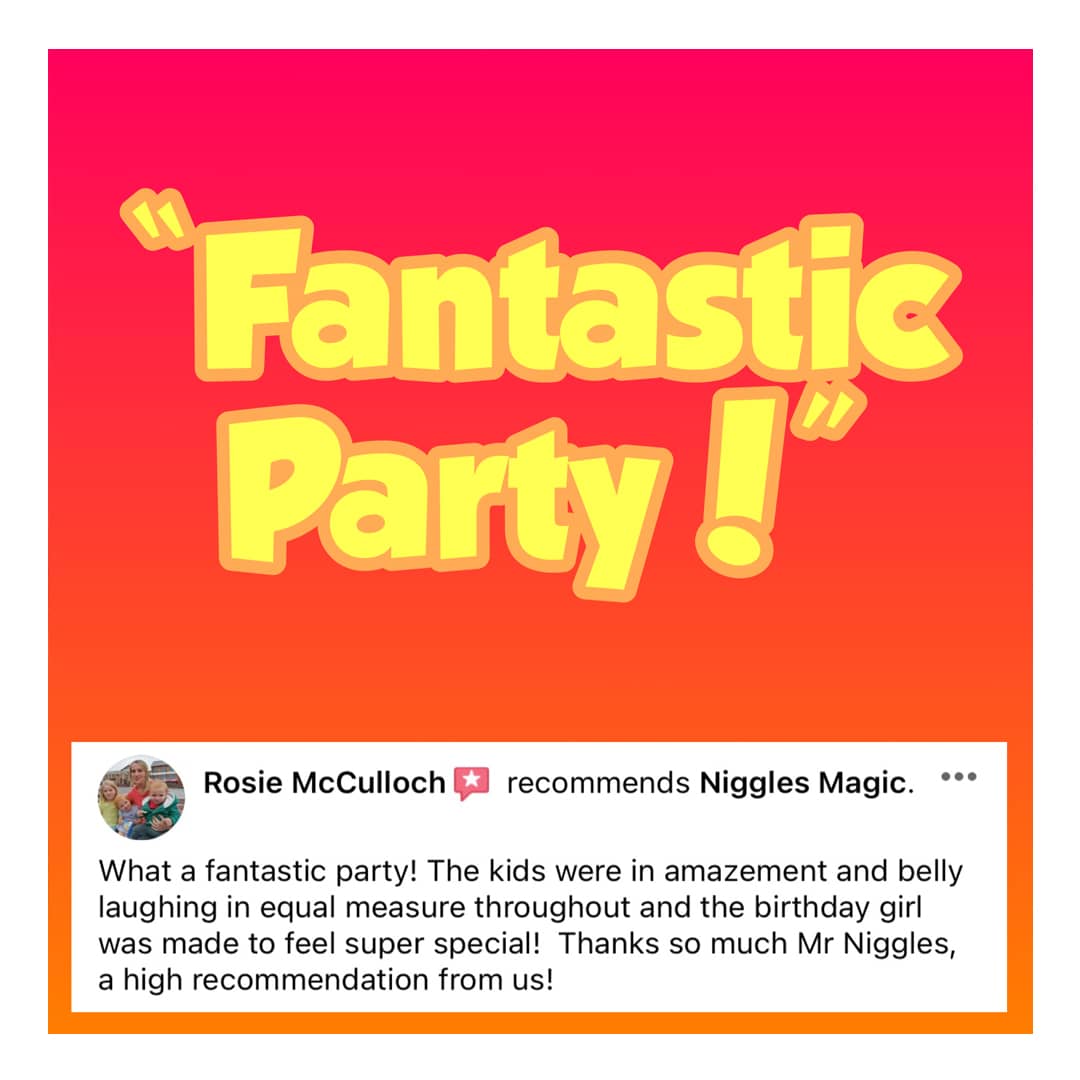Viewport: 1080px width, 1080px height.
Task: Click the line beginning "laughing in equal measure"
Action: point(510,907)
